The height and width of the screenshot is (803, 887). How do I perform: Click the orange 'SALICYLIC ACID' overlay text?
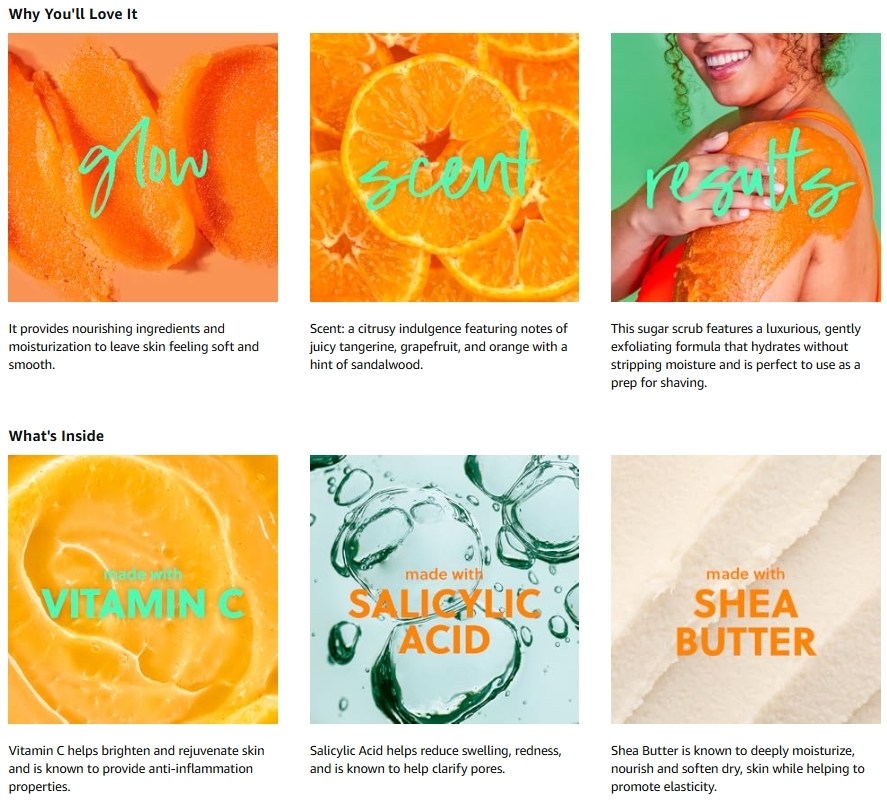coord(444,621)
